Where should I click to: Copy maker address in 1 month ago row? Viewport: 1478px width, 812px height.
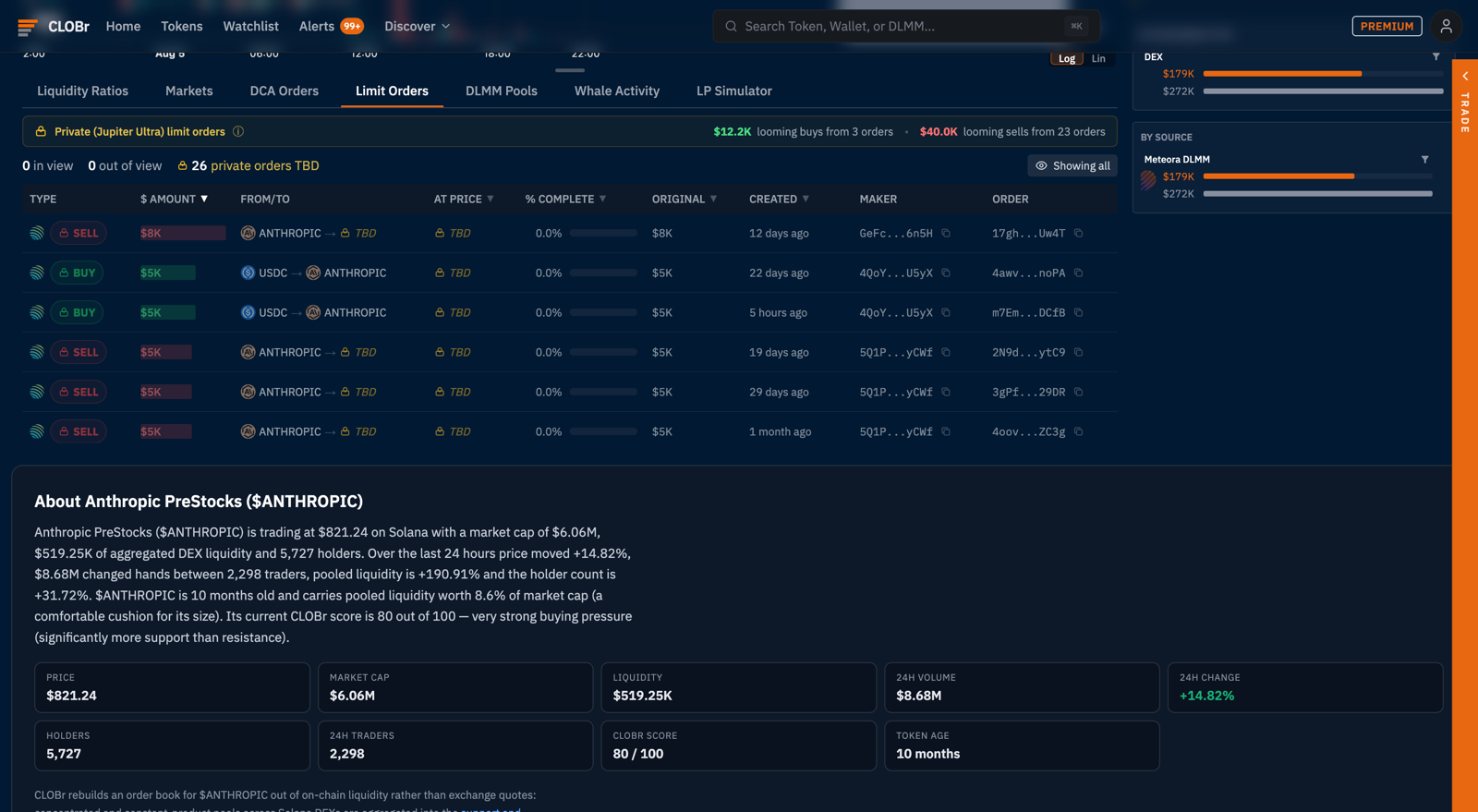[946, 431]
